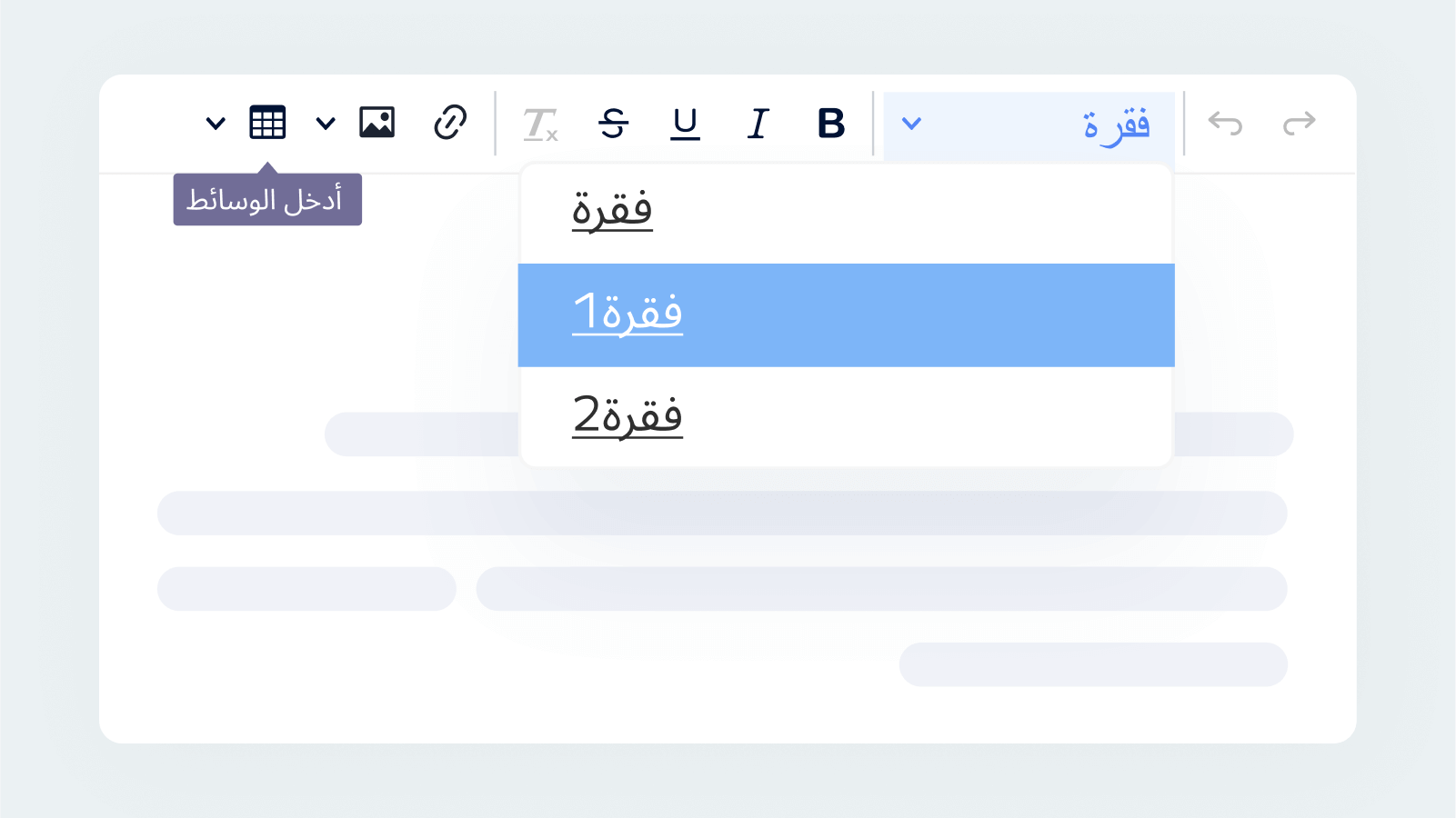Screen dimensions: 1456x818
Task: Click the short bottom placeholder line
Action: (1093, 664)
